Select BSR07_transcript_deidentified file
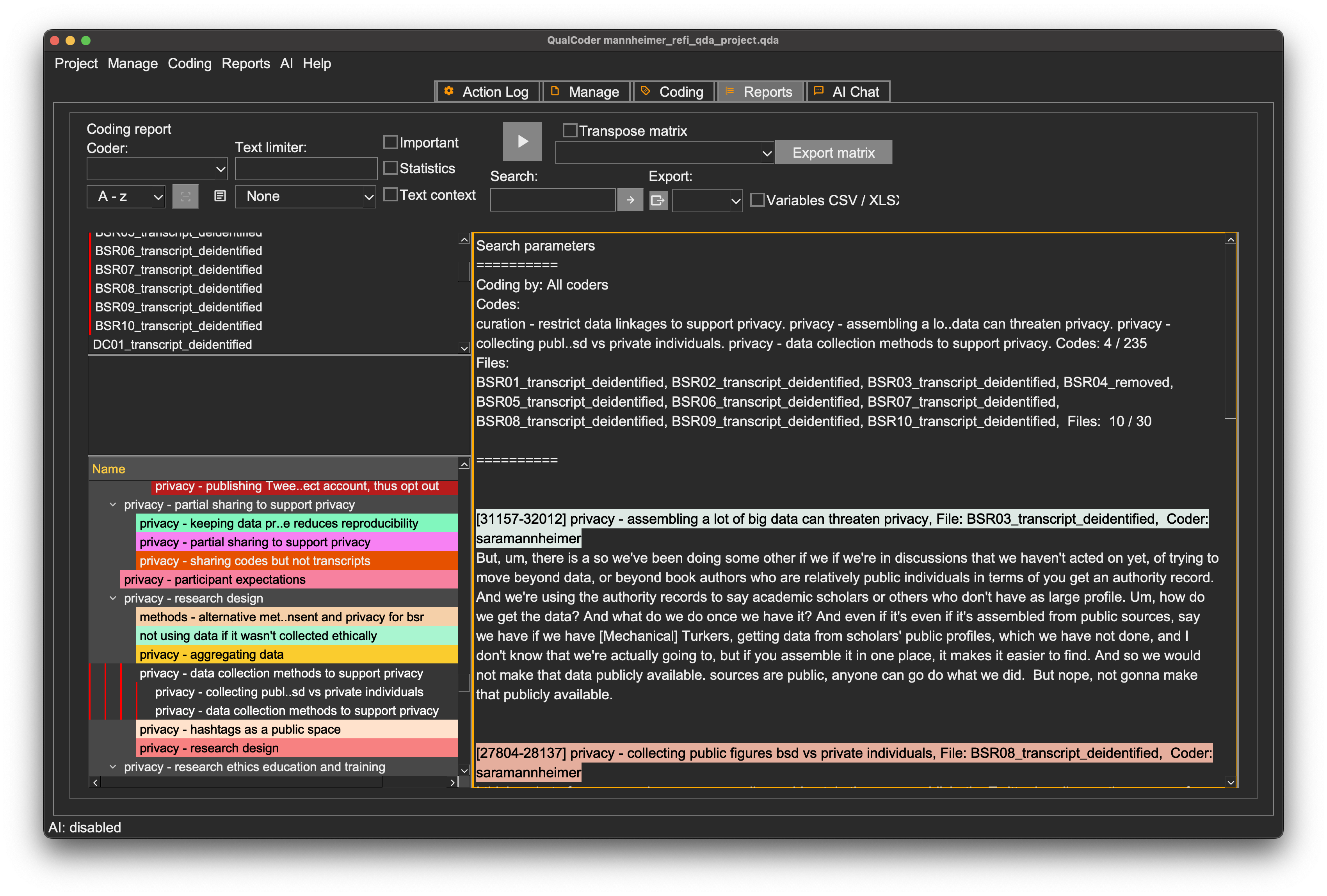 click(x=178, y=270)
